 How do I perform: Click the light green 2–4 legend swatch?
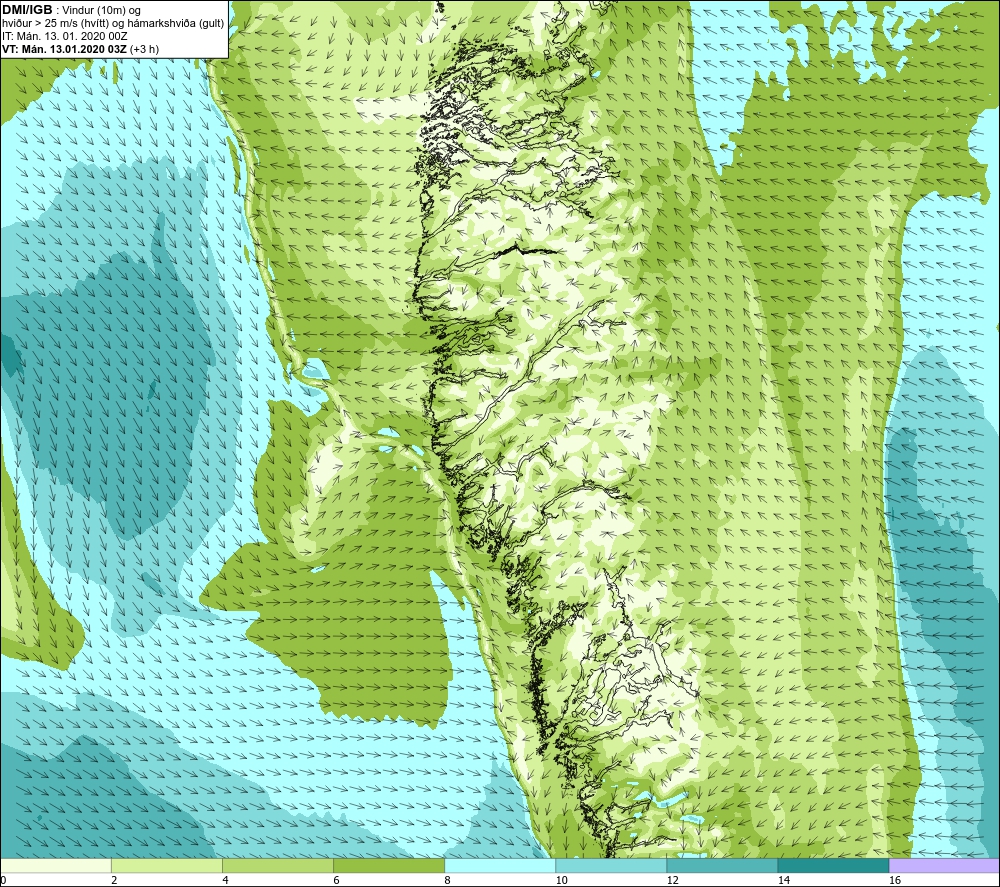[167, 865]
